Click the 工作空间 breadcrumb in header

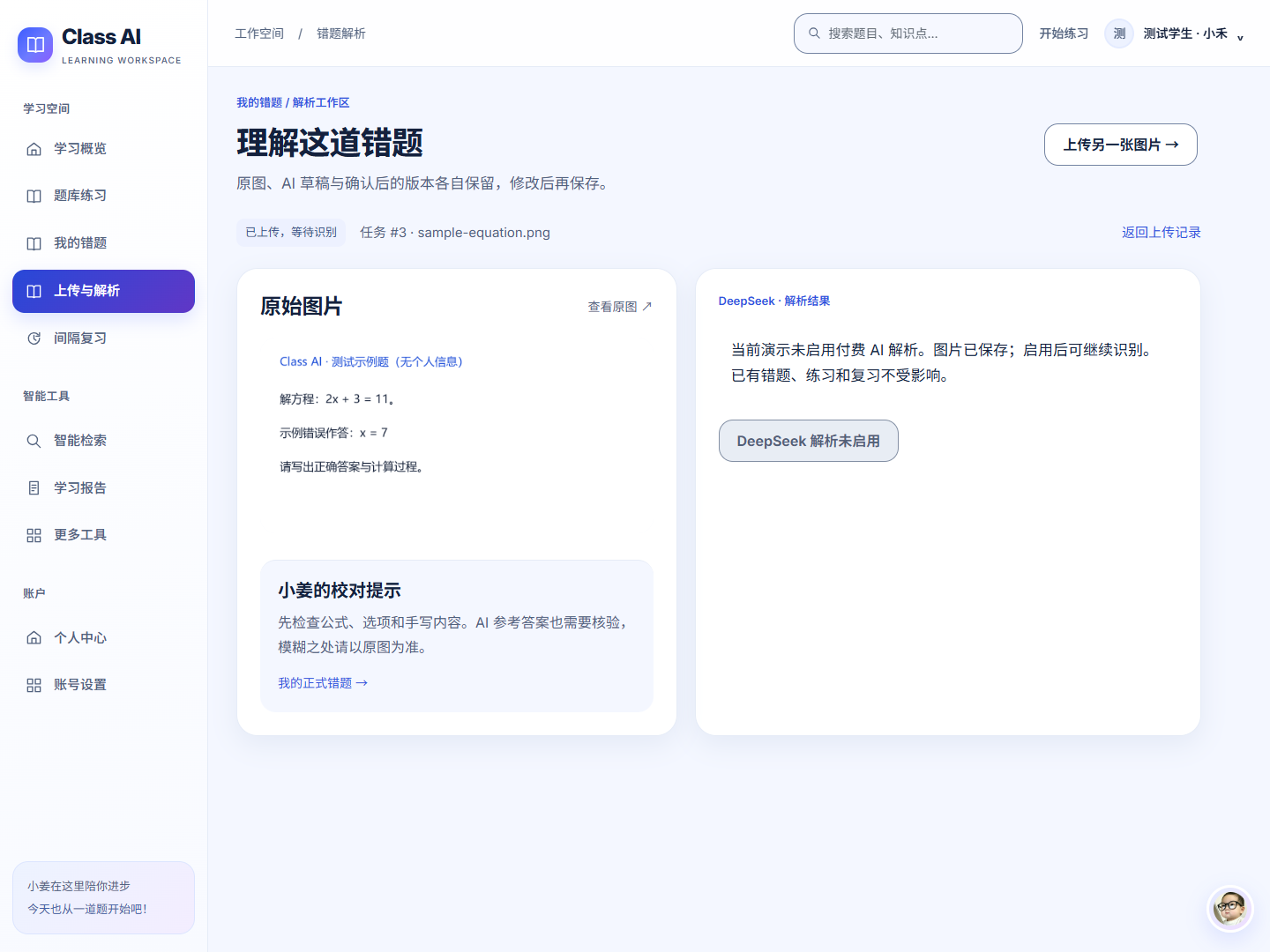259,33
